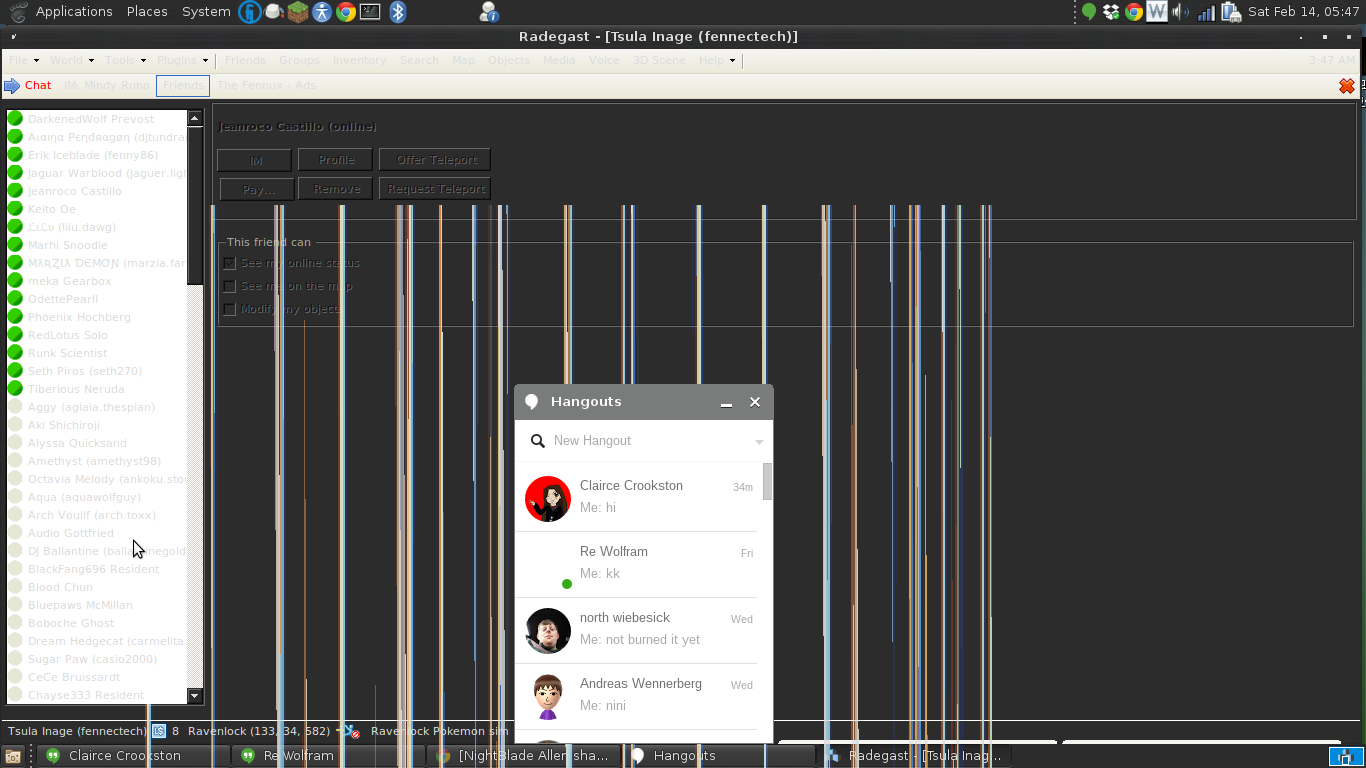Open the terminal launcher in top panel

click(x=370, y=12)
